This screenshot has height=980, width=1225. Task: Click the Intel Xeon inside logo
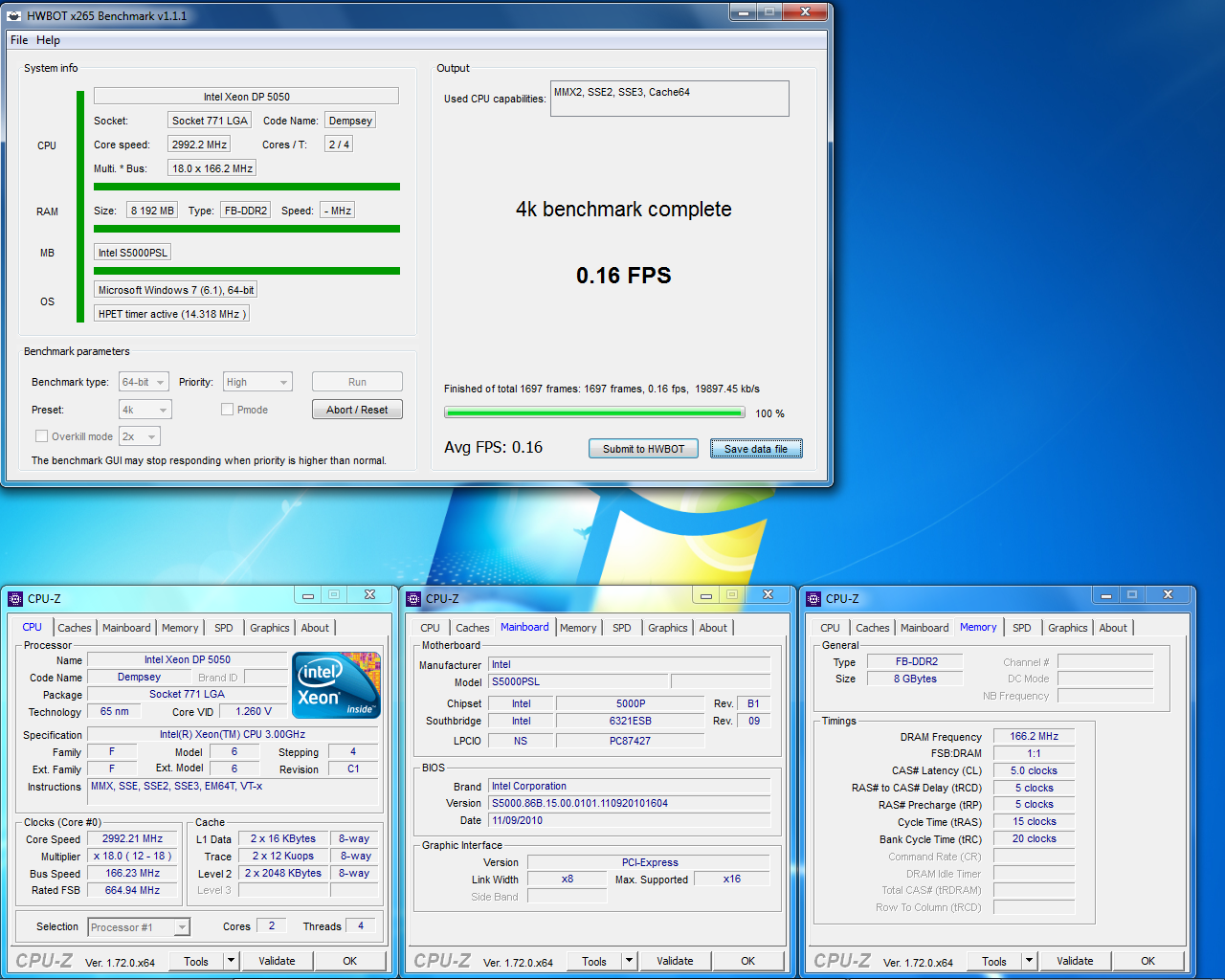(336, 685)
